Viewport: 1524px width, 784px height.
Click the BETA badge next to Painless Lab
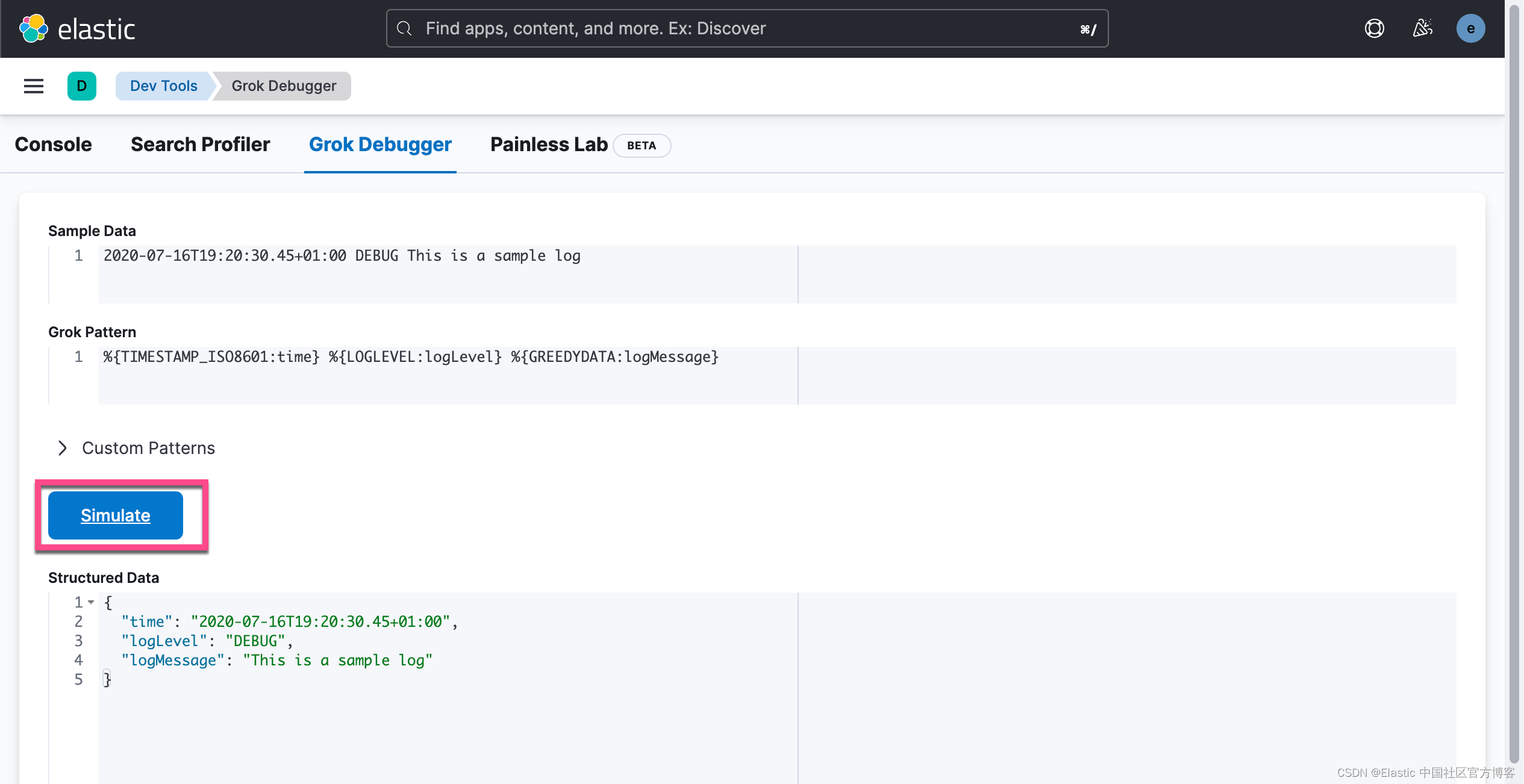[642, 146]
